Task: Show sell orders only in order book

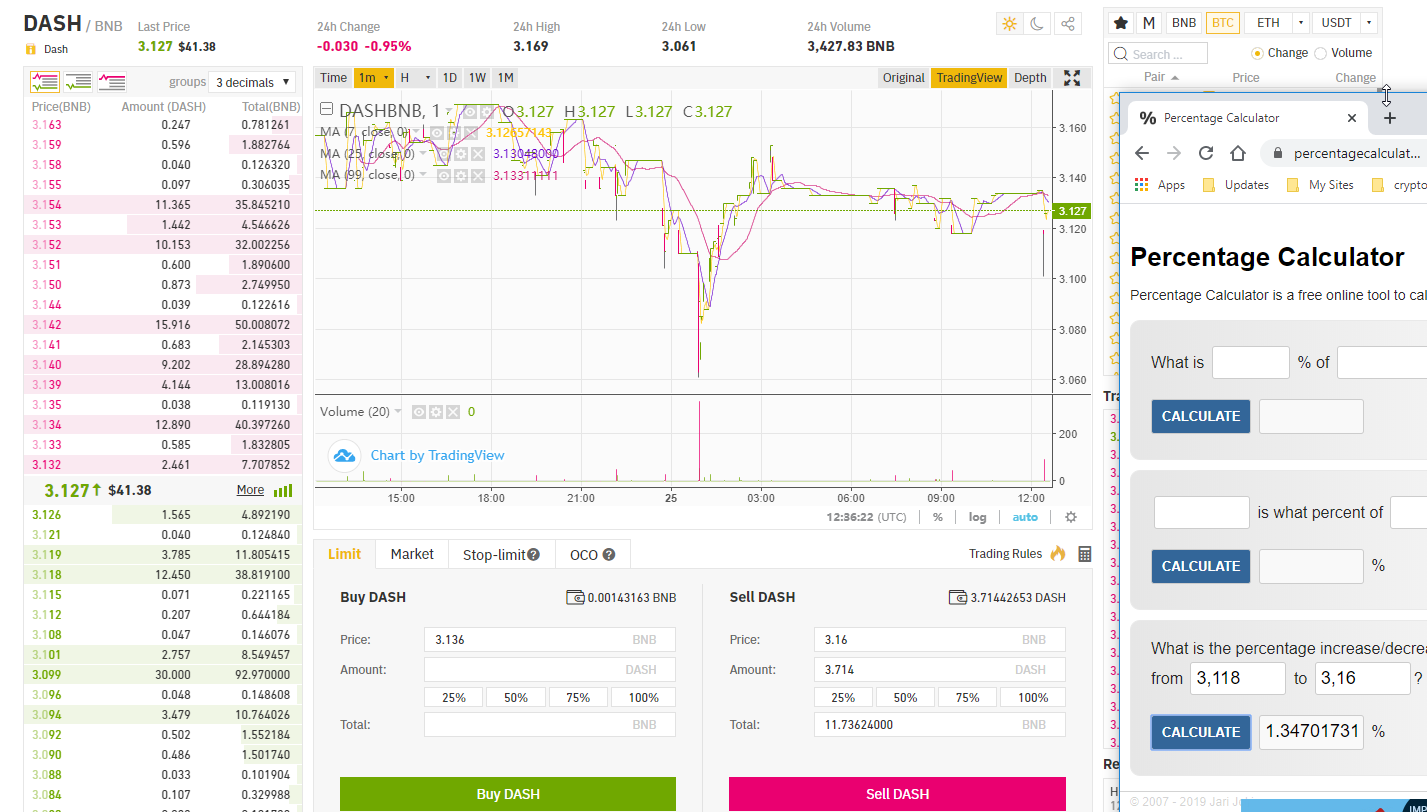Action: pyautogui.click(x=111, y=82)
